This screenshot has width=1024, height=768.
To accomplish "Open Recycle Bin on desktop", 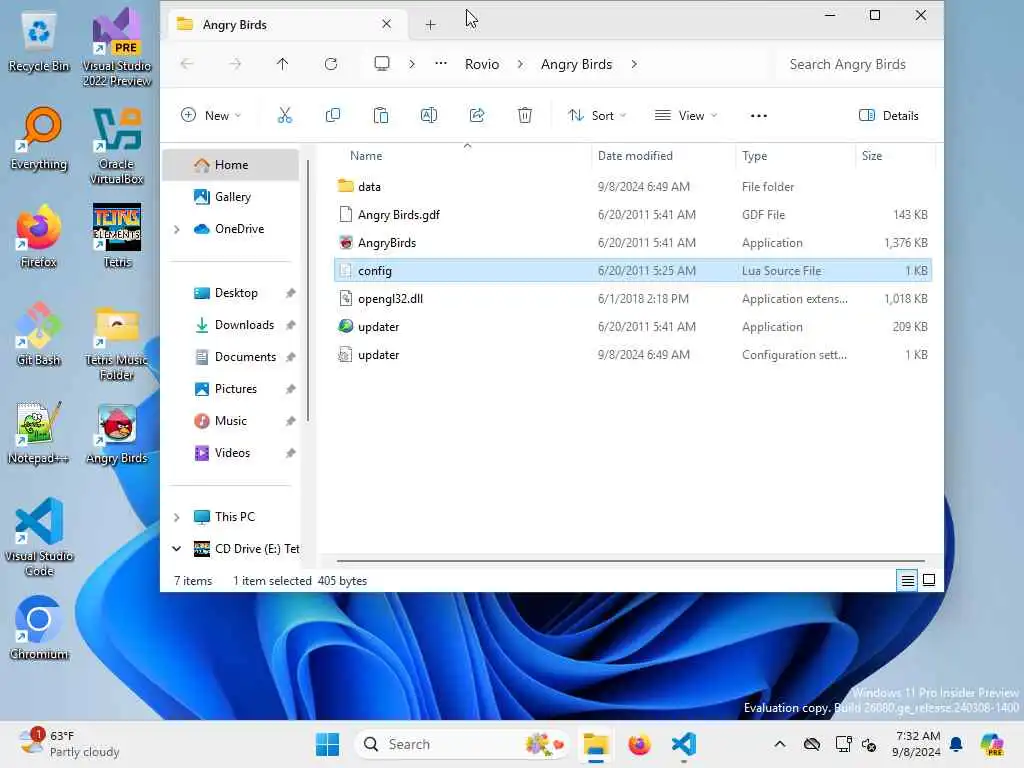I will coord(39,41).
